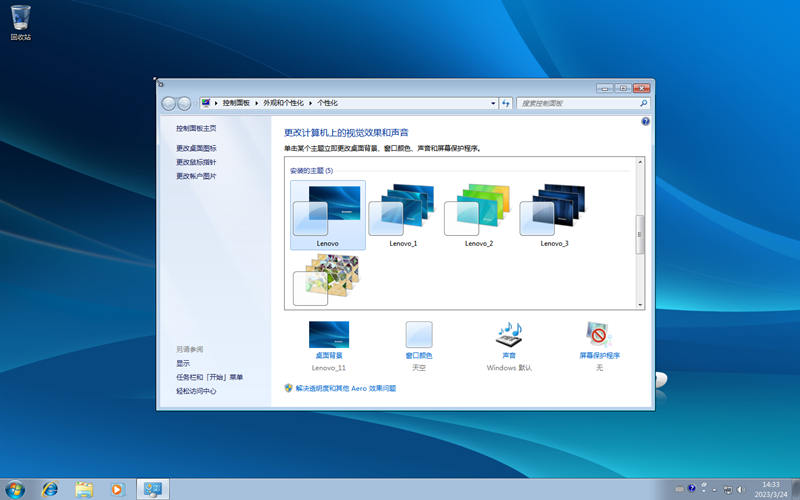The width and height of the screenshot is (800, 500).
Task: Select the Lenovo theme
Action: click(328, 215)
